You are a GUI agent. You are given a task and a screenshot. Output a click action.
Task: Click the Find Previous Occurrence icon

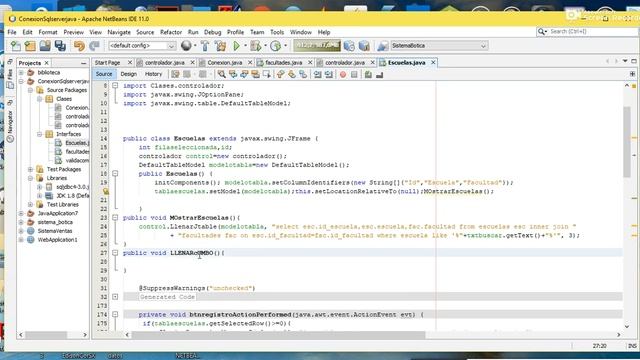(233, 74)
